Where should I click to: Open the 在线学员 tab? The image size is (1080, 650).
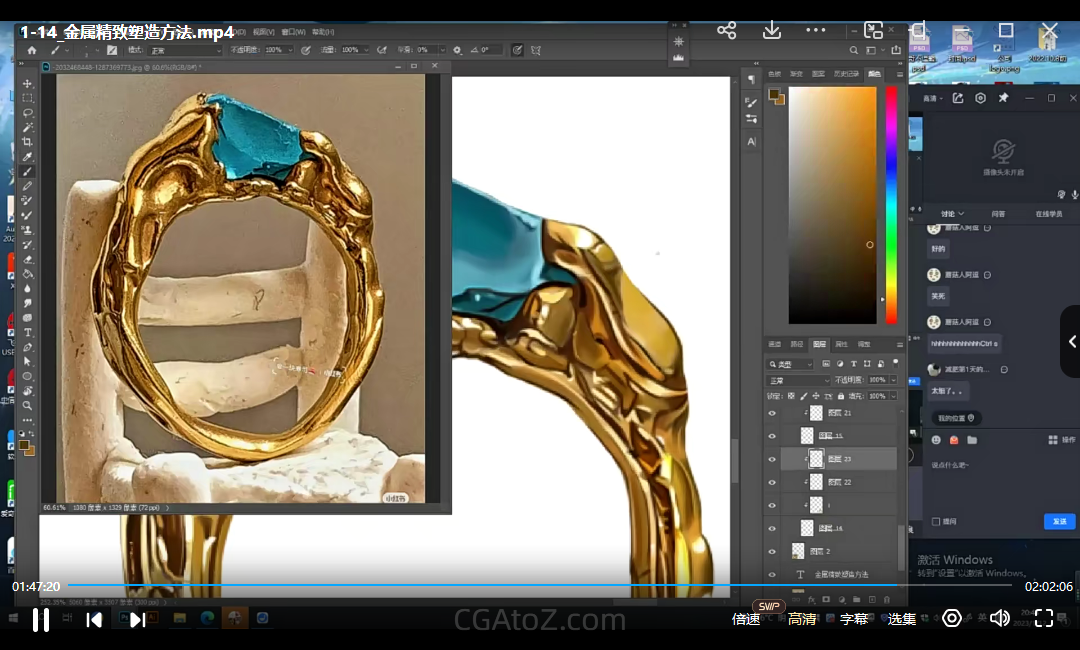(1048, 214)
